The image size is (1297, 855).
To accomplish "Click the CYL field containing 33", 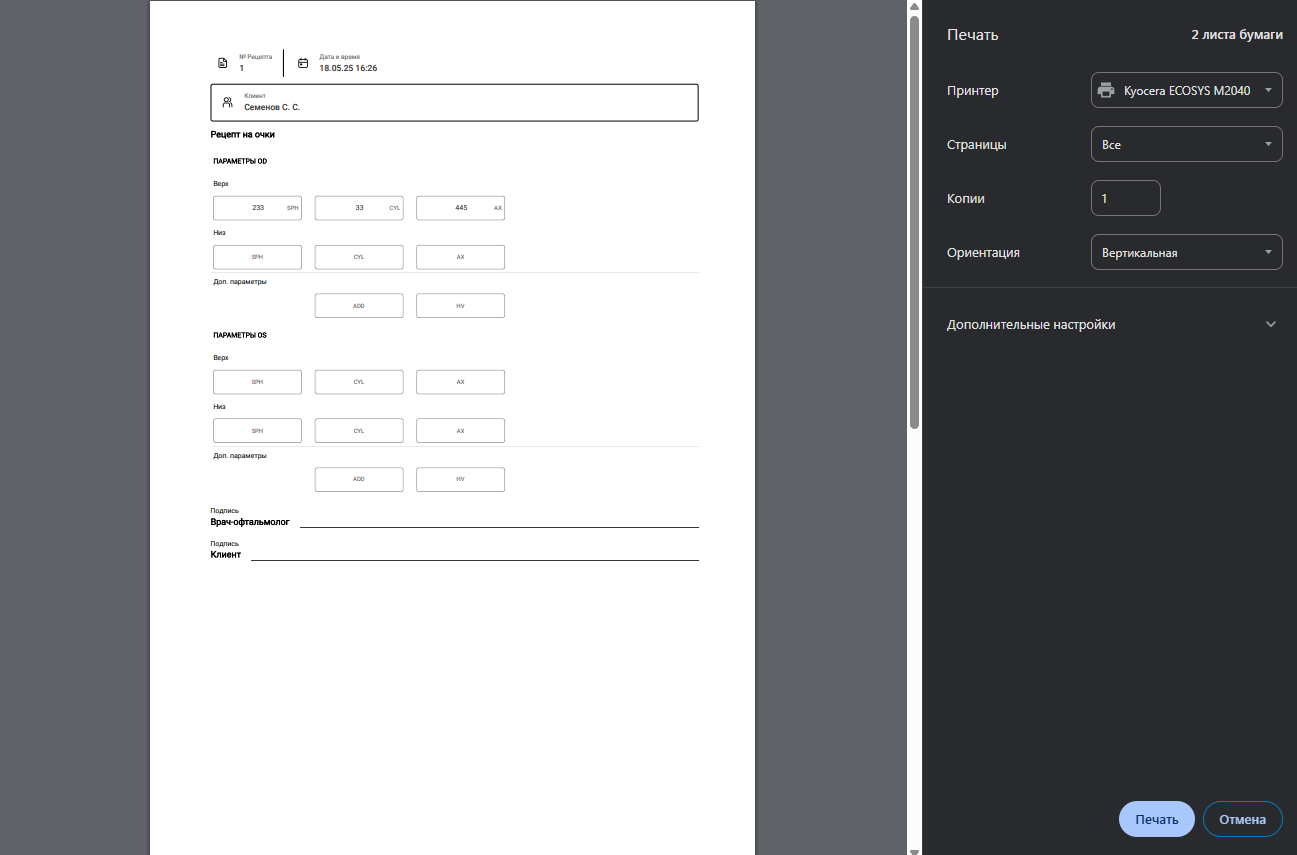I will tap(359, 208).
